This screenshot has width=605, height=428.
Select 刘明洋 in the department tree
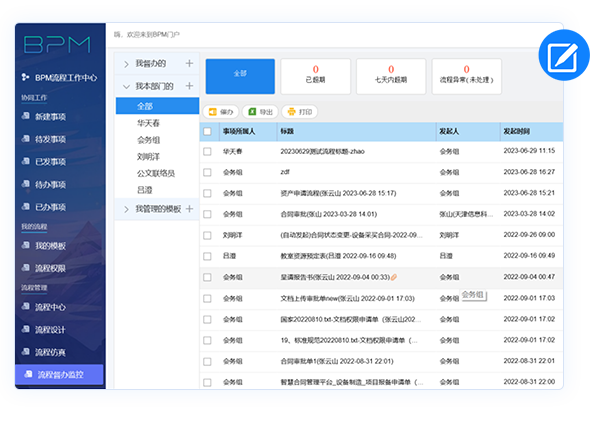coord(148,156)
